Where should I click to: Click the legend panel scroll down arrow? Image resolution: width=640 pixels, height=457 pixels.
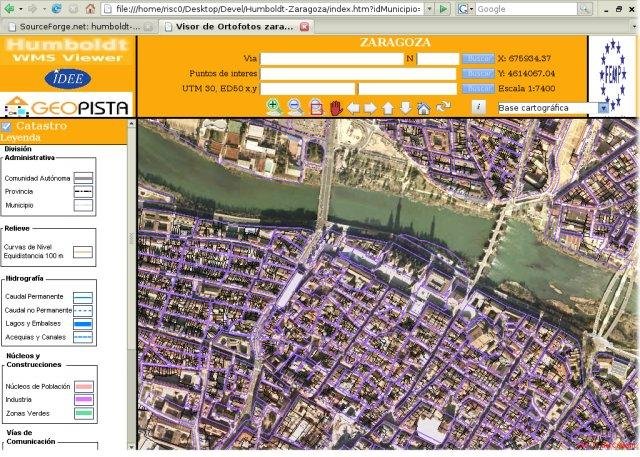(131, 446)
